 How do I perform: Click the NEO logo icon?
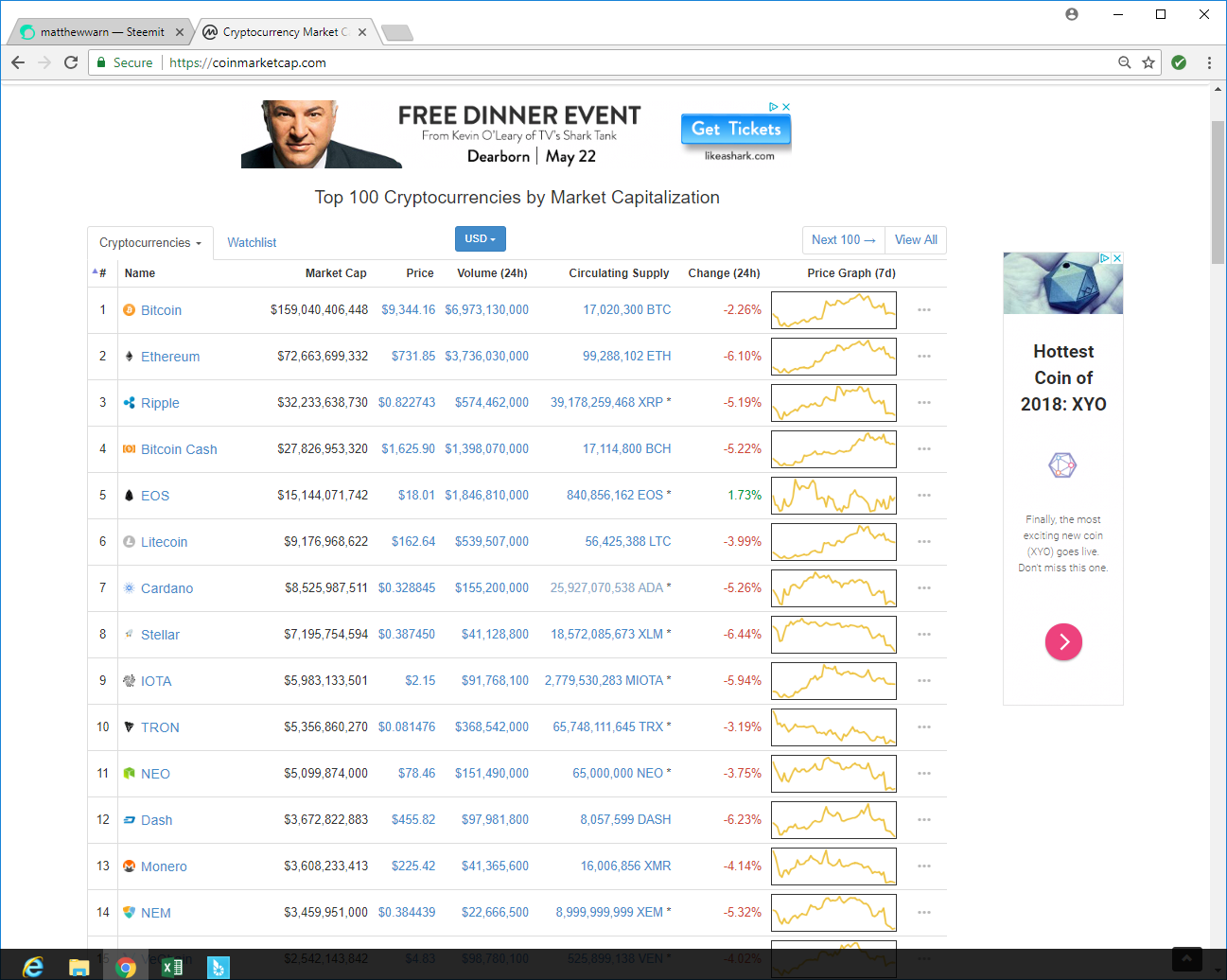coord(130,773)
